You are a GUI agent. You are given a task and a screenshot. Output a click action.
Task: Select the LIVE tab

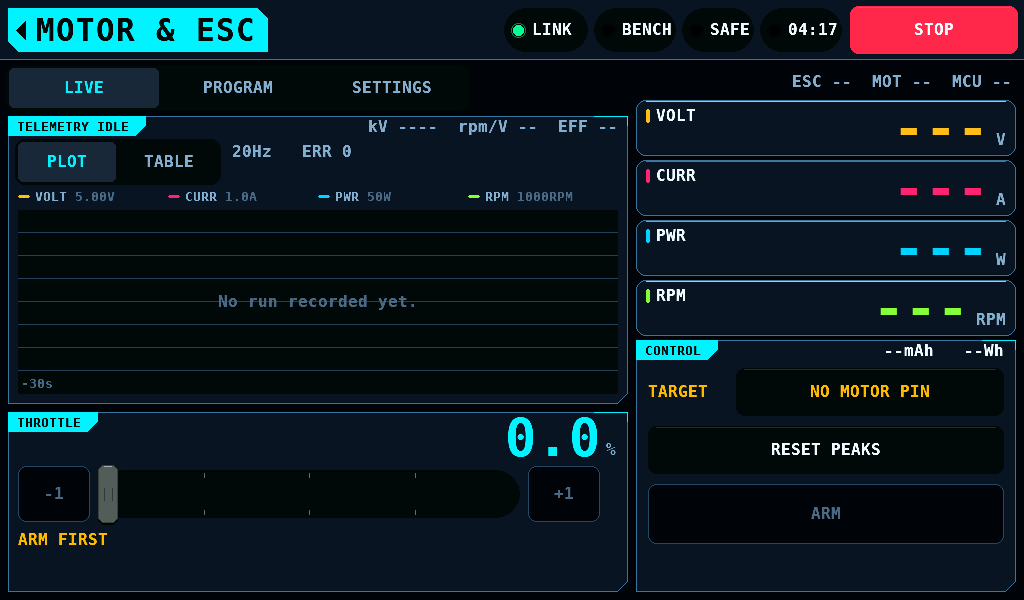click(x=84, y=87)
